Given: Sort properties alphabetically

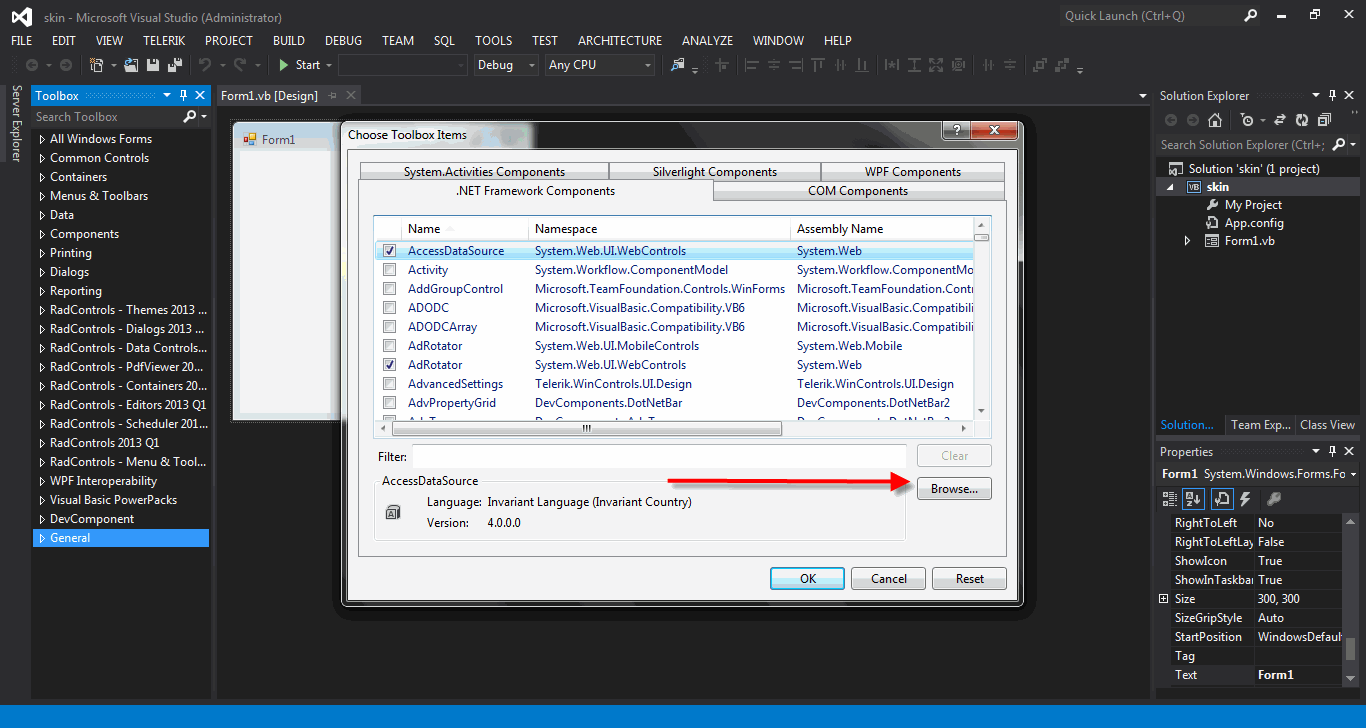Looking at the screenshot, I should (1194, 498).
